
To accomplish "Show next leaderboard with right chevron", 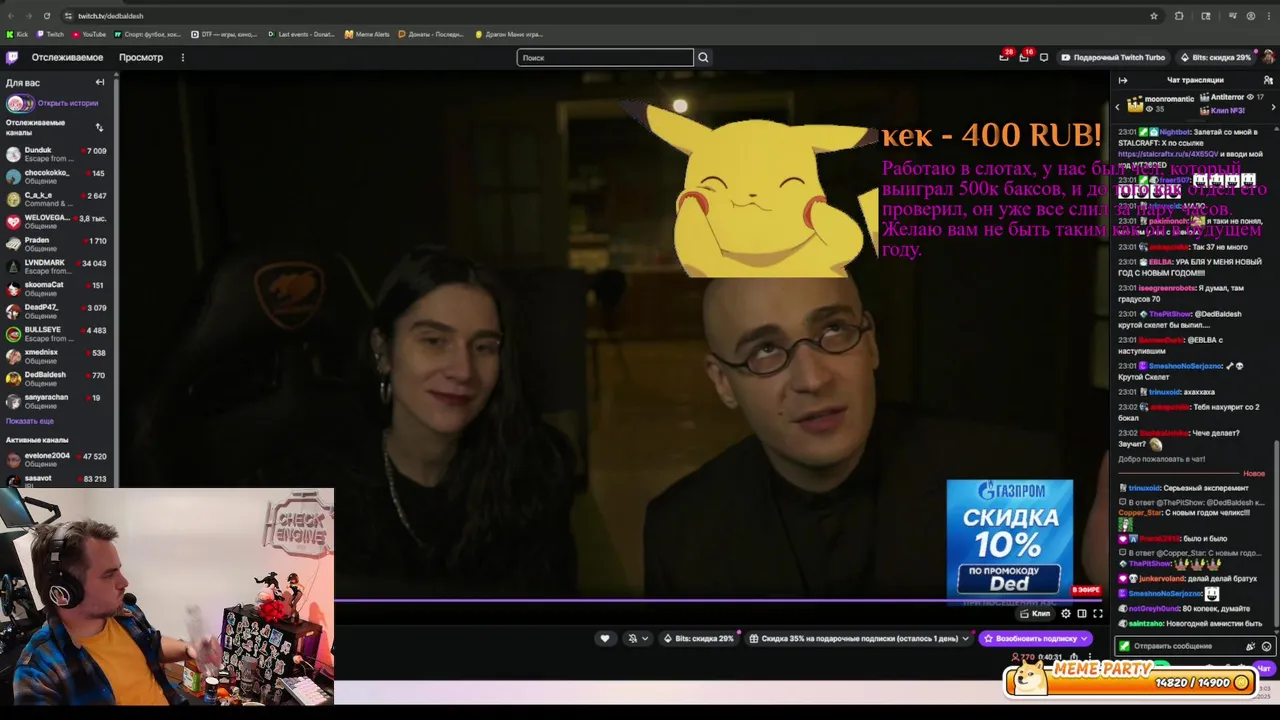I will [1273, 106].
